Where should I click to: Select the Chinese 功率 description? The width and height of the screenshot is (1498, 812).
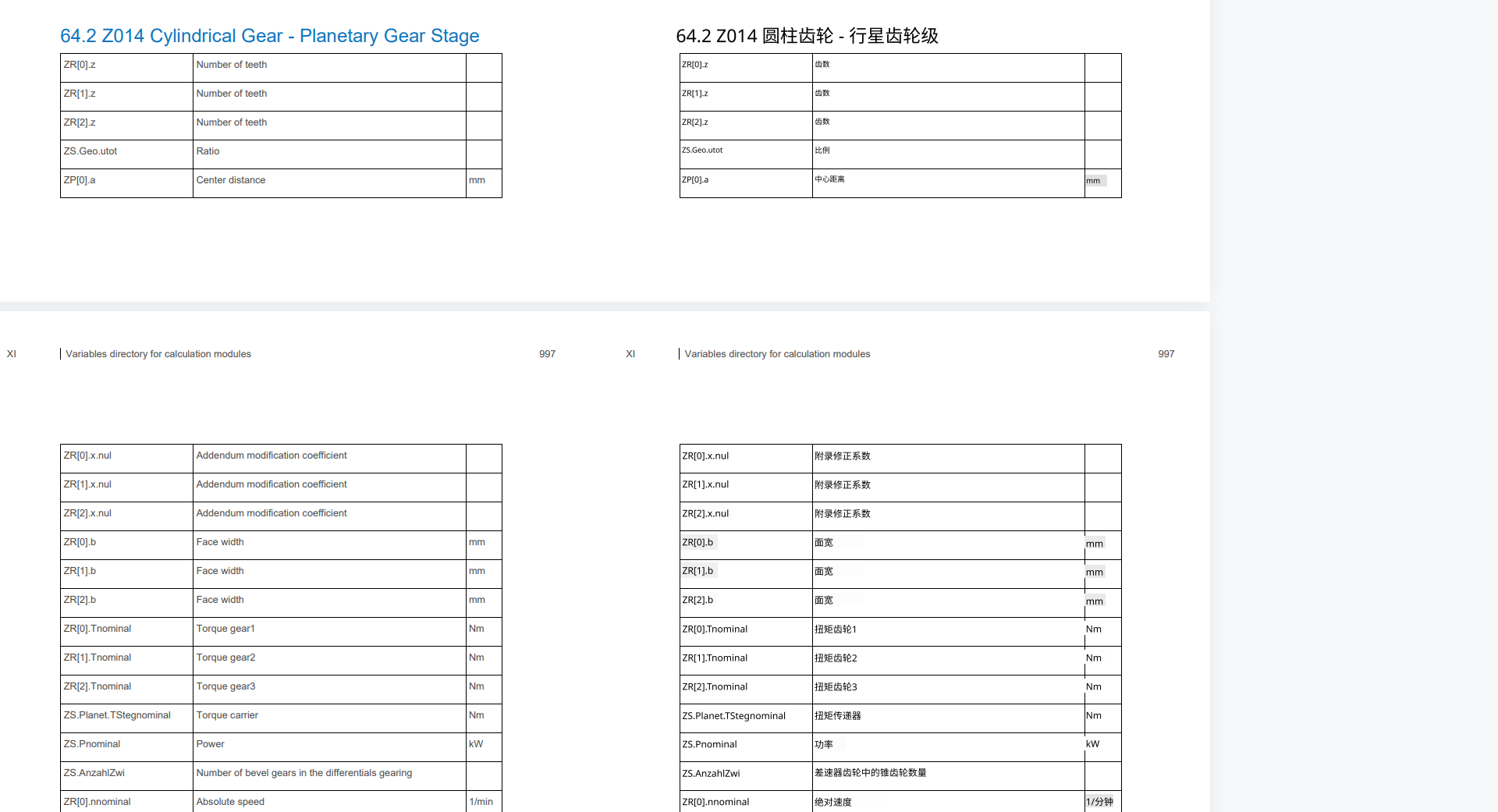(x=824, y=744)
